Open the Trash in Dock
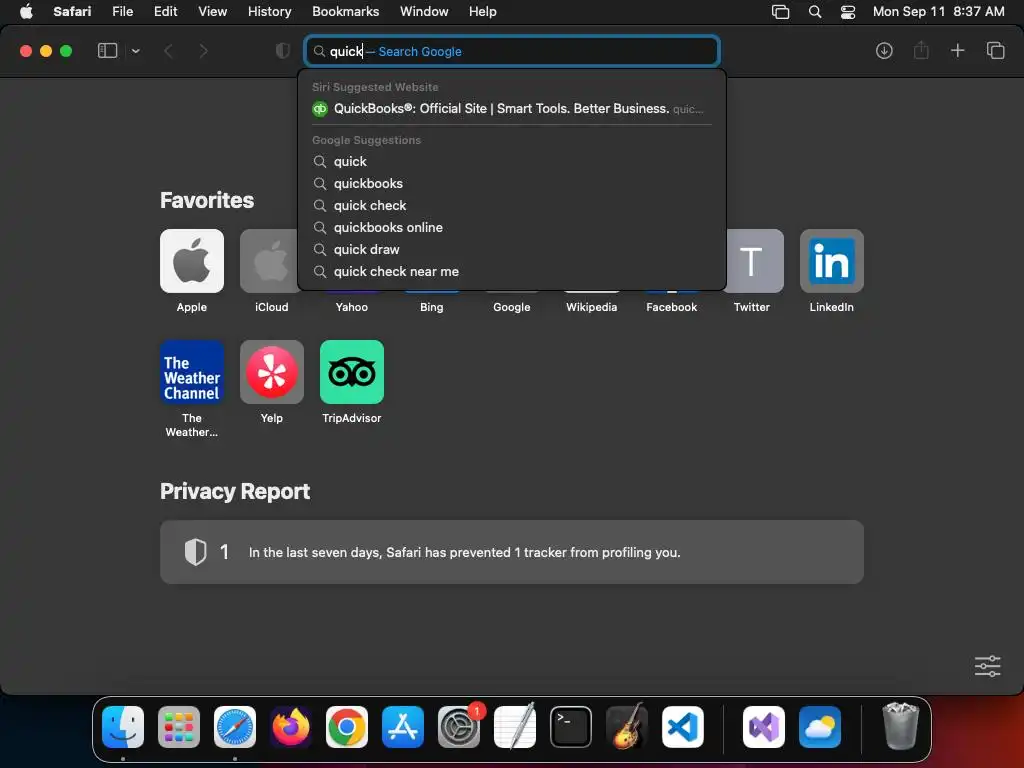 [901, 726]
